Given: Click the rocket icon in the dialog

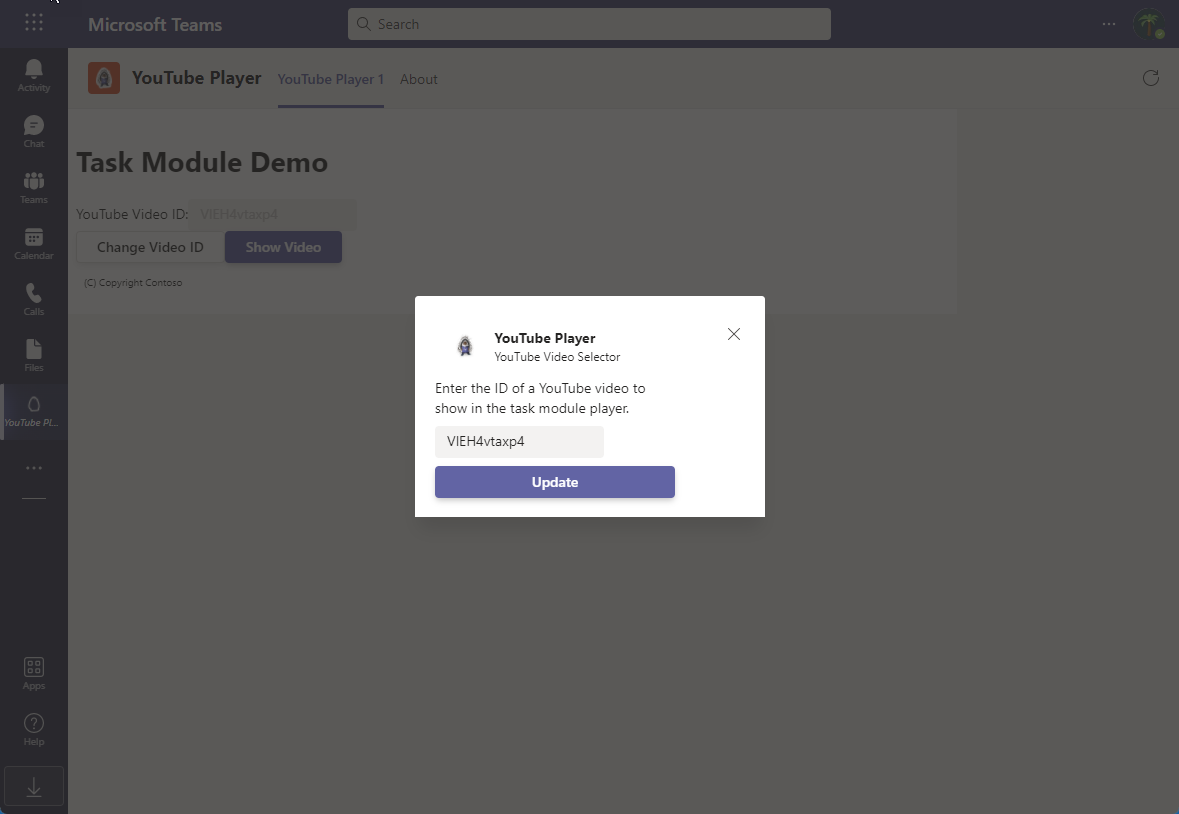Looking at the screenshot, I should pos(465,346).
